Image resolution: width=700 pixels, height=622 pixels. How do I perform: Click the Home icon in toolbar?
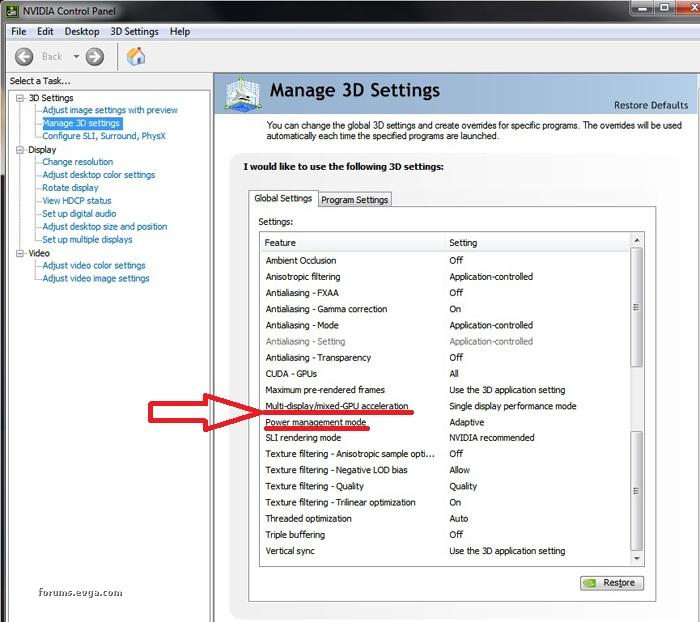click(x=136, y=56)
